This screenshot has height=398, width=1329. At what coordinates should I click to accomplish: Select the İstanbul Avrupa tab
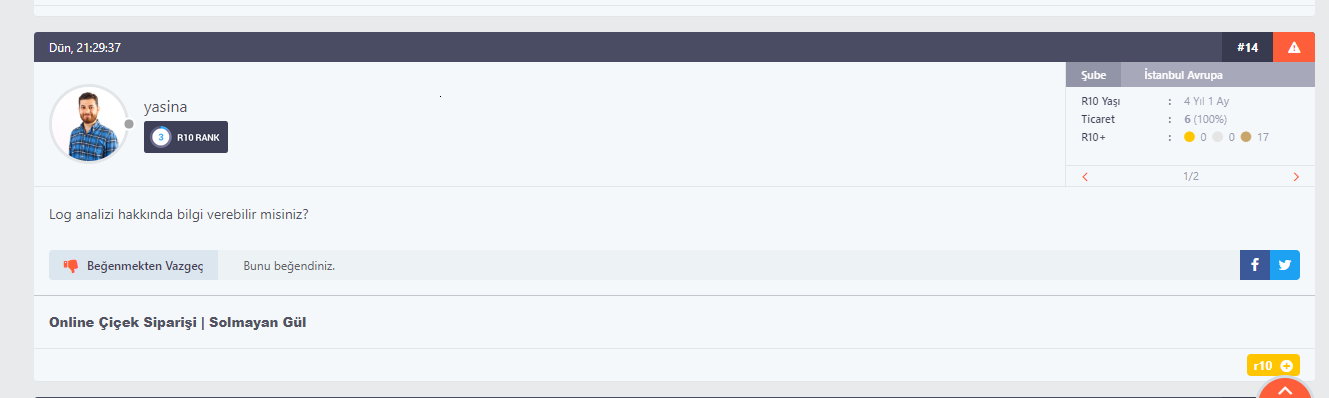[x=1183, y=75]
